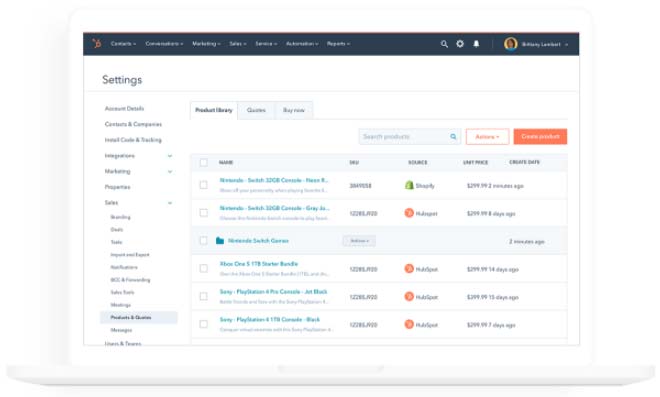
Task: Open Xbox One S 1TB Starter Bundle link
Action: [258, 264]
